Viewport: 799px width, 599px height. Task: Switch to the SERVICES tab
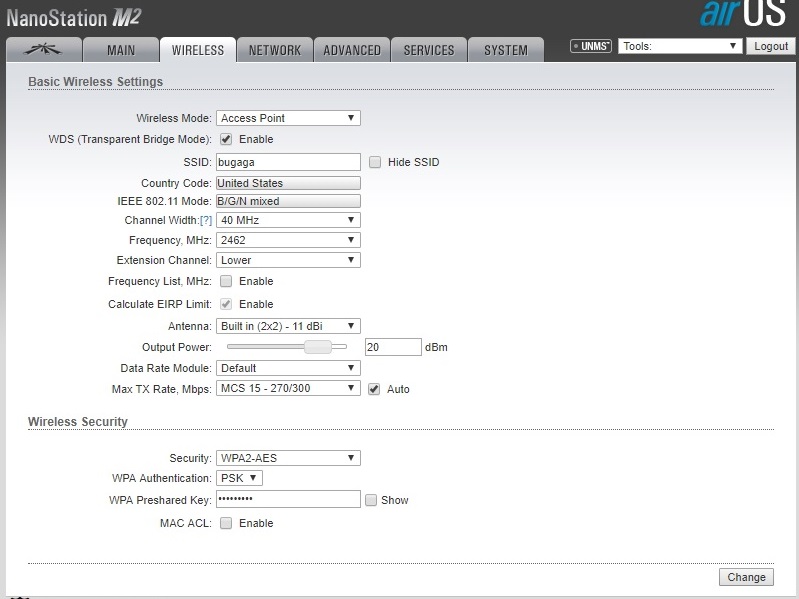[x=429, y=49]
